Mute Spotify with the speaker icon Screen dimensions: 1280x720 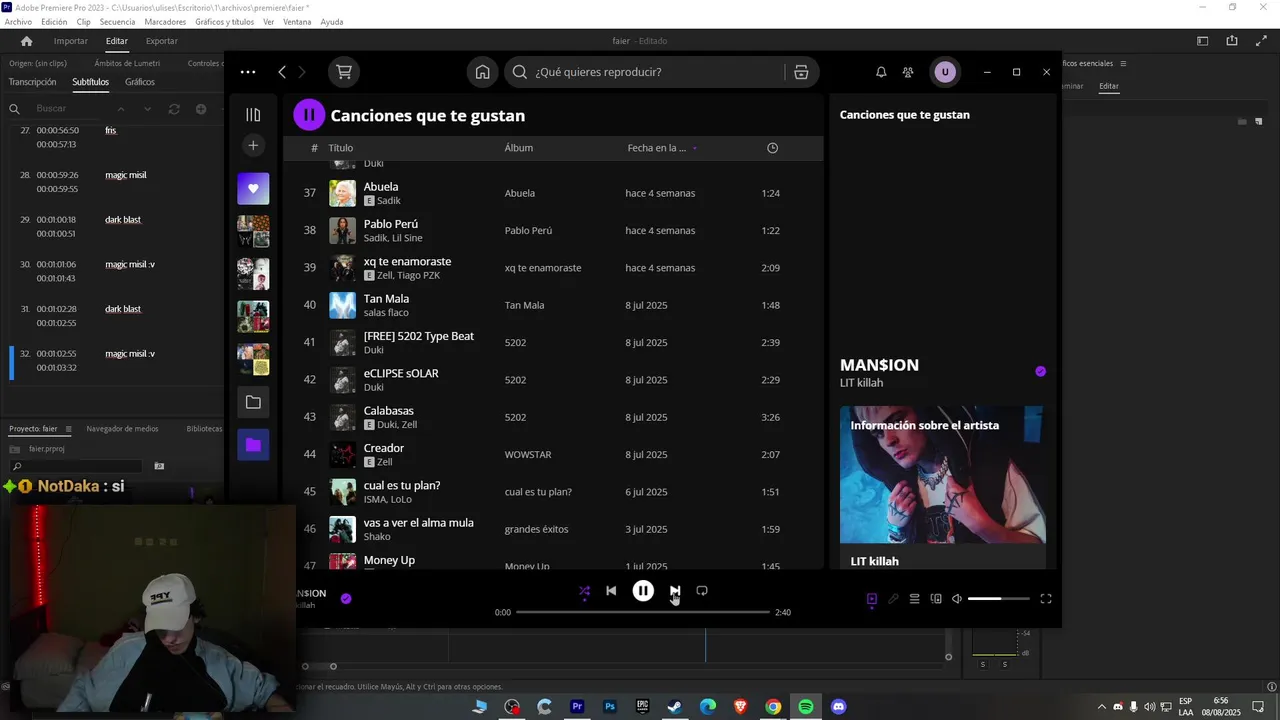click(957, 599)
